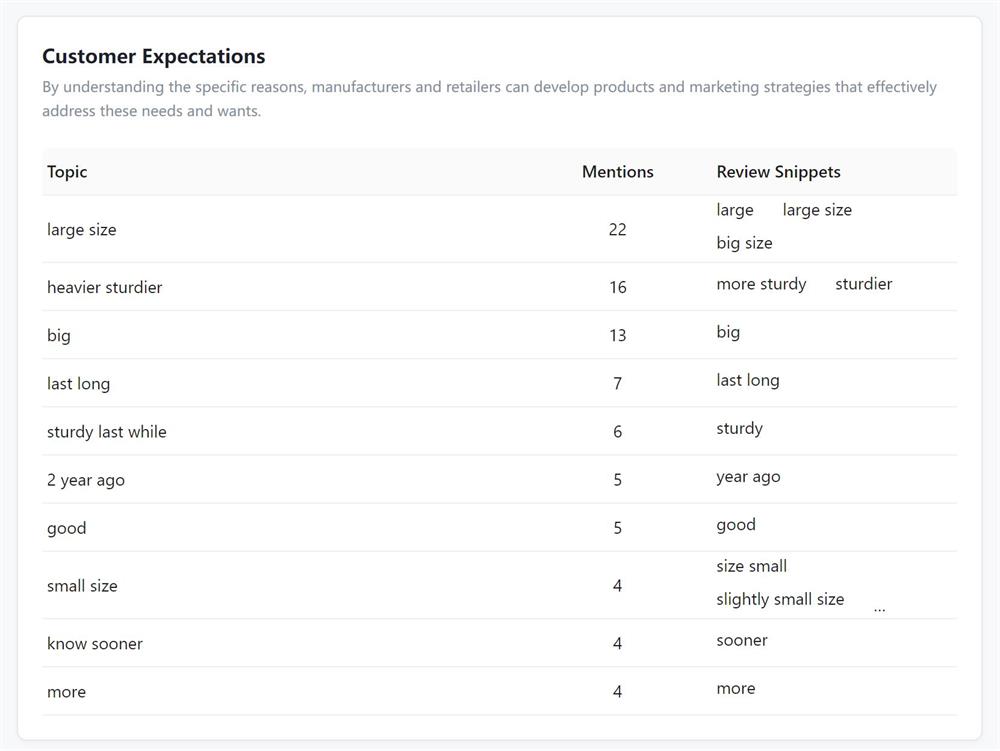Image resolution: width=1000 pixels, height=751 pixels.
Task: Click the 'sturdier' snippet tag
Action: click(x=864, y=284)
